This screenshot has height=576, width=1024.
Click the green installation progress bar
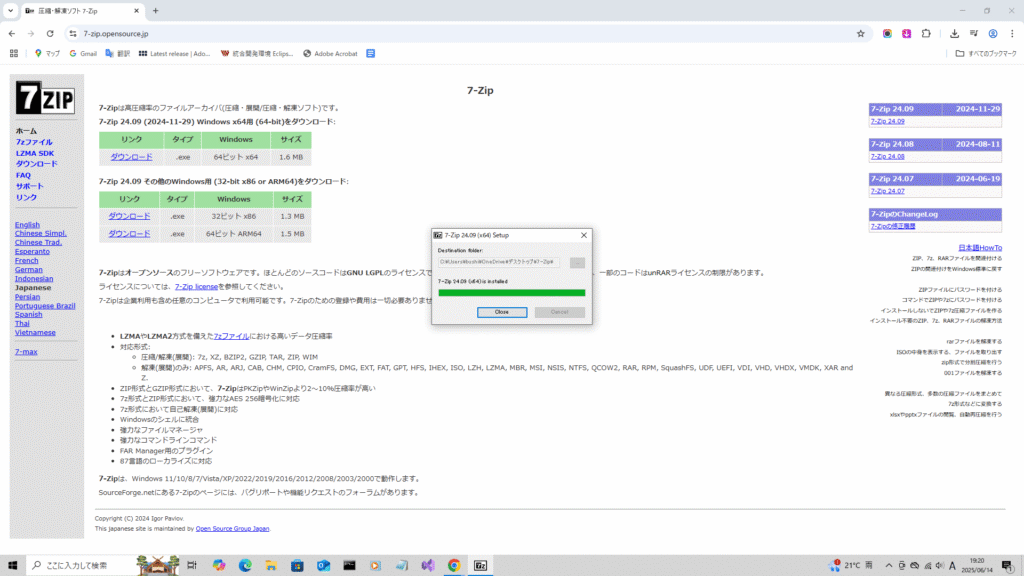tap(511, 293)
